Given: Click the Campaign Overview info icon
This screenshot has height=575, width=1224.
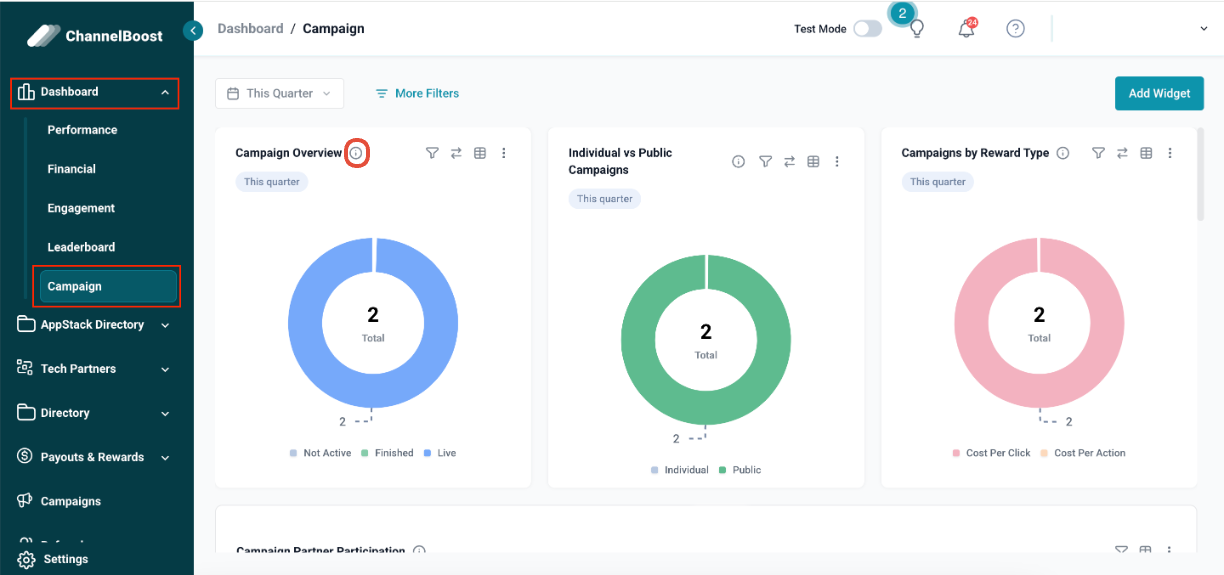Looking at the screenshot, I should (x=356, y=153).
